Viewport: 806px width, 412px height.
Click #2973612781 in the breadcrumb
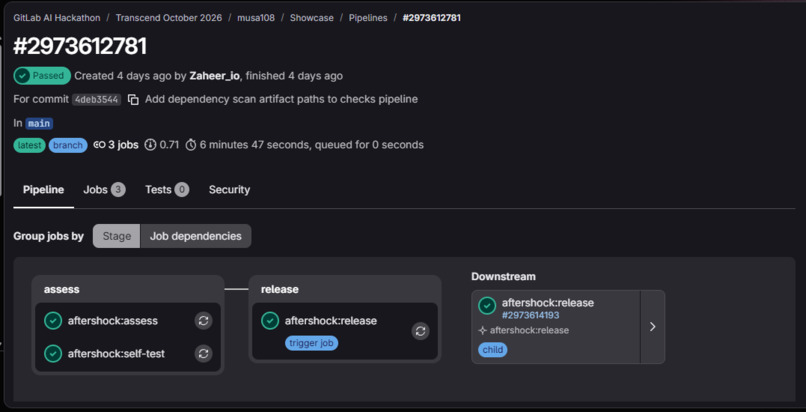(432, 18)
